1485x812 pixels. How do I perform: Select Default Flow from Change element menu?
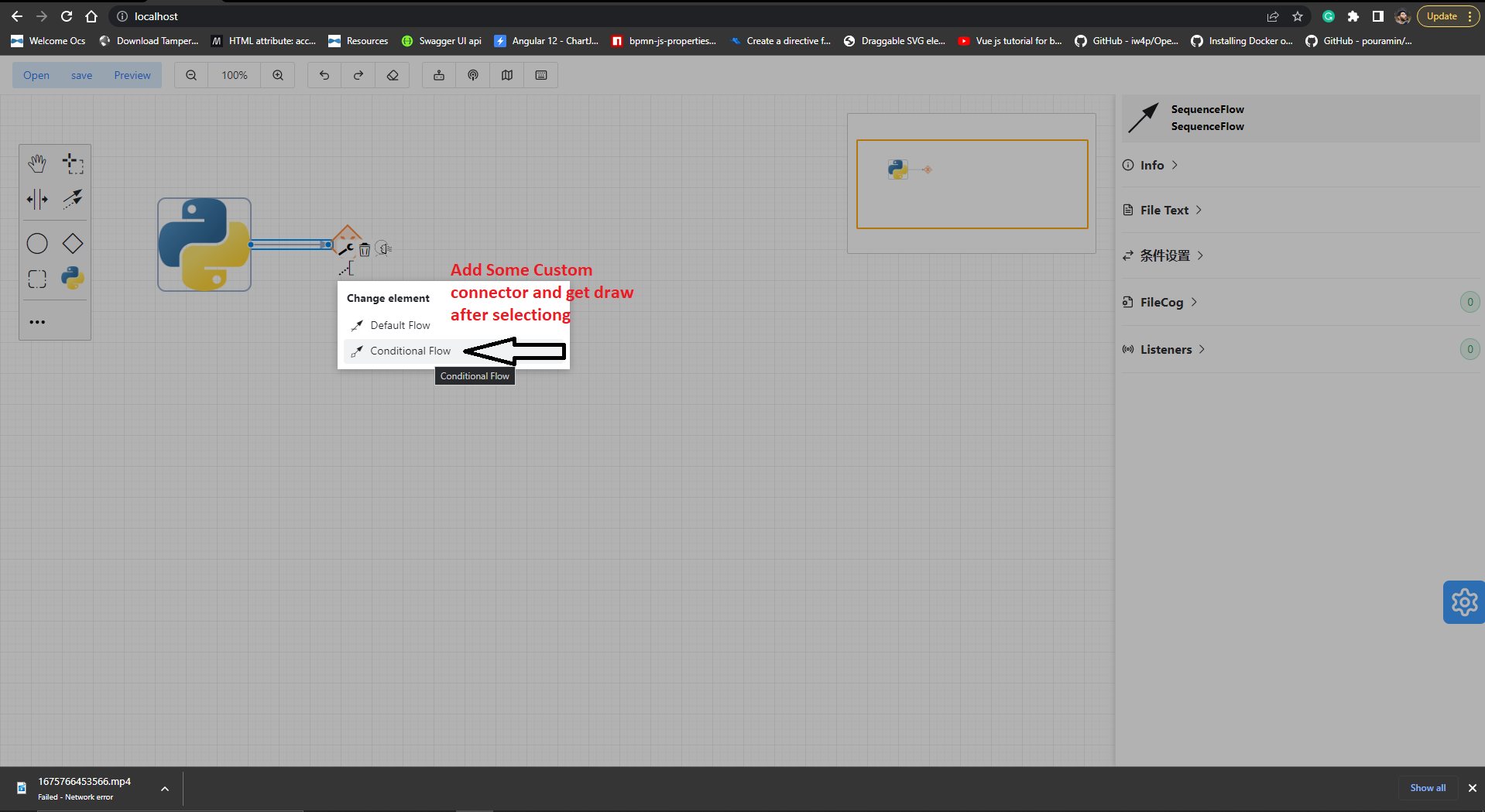400,325
